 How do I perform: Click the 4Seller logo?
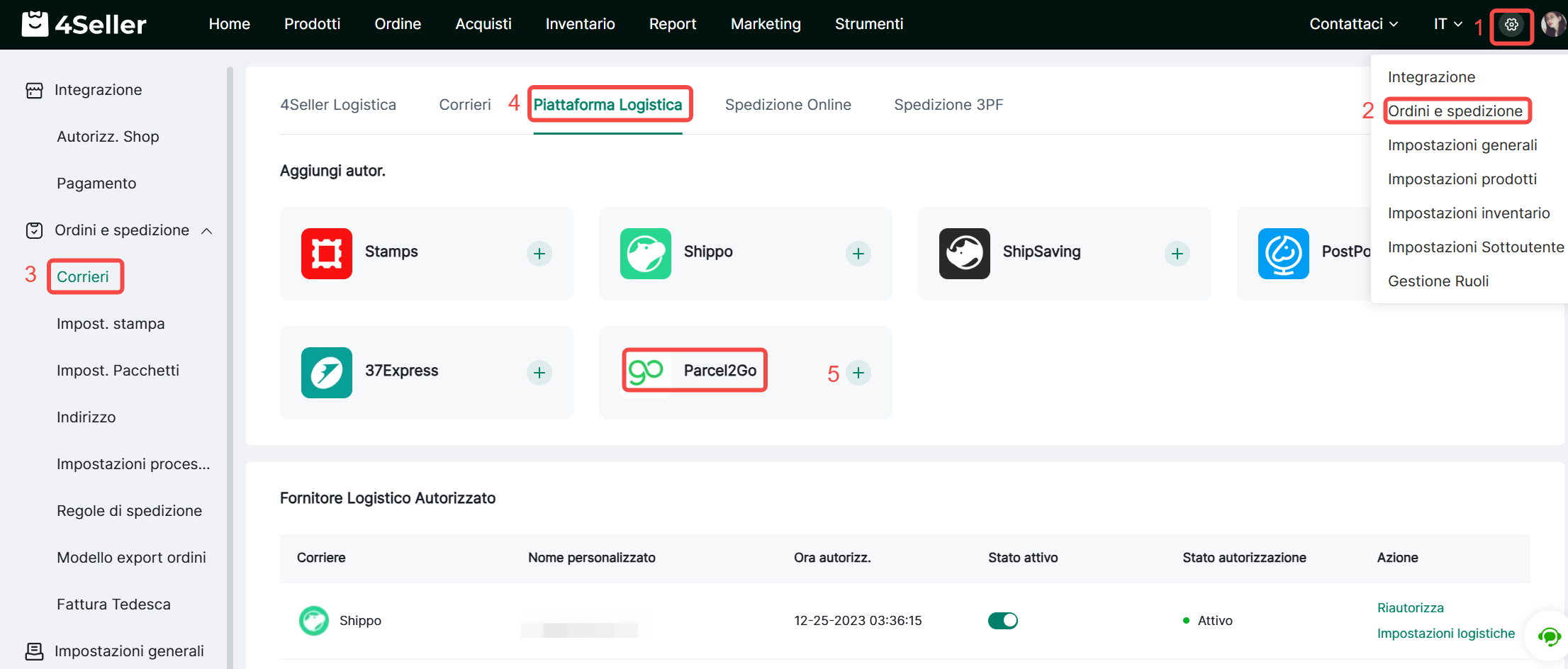pos(84,24)
